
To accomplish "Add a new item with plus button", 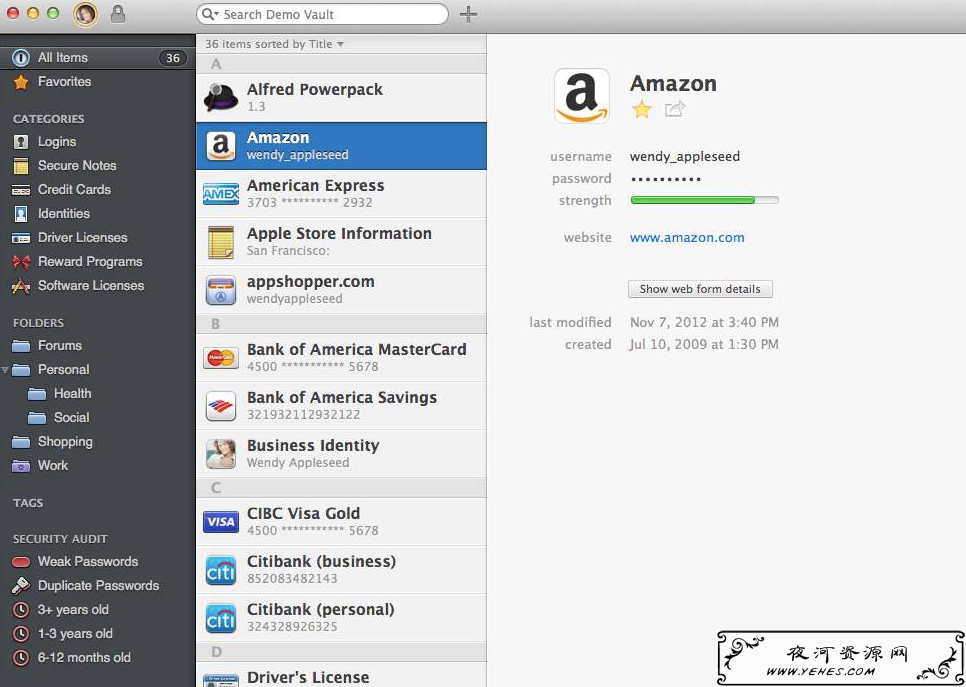I will click(468, 14).
